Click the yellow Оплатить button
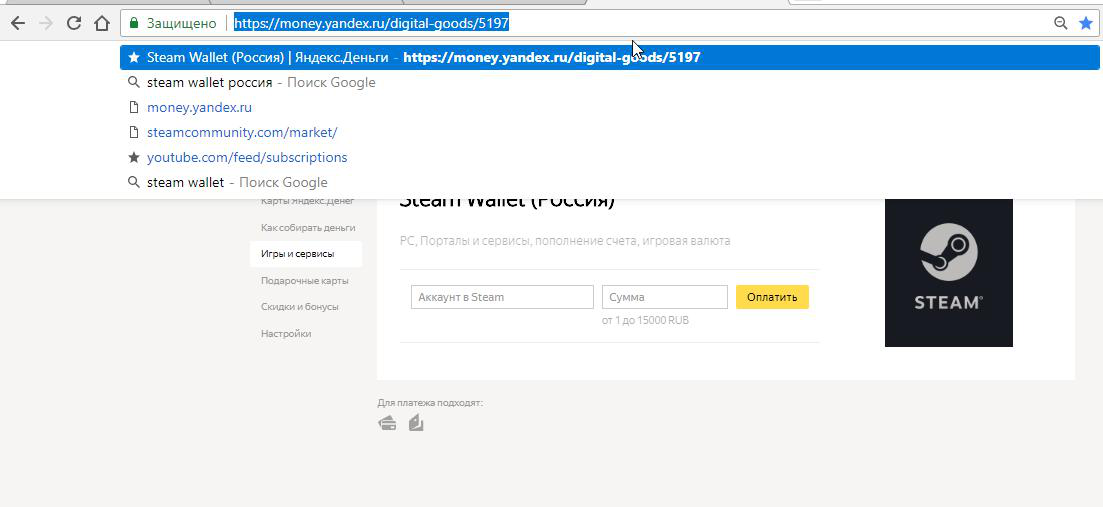Screen dimensions: 1103x507 point(772,297)
